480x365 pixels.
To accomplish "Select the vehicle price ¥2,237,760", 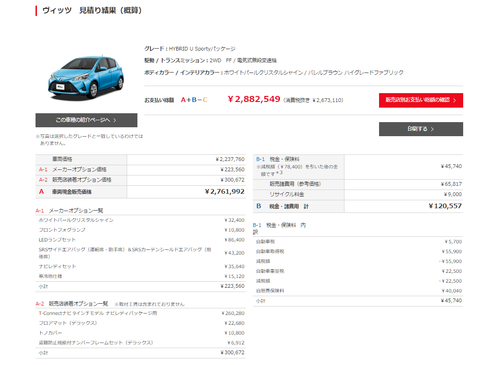I will coord(230,159).
